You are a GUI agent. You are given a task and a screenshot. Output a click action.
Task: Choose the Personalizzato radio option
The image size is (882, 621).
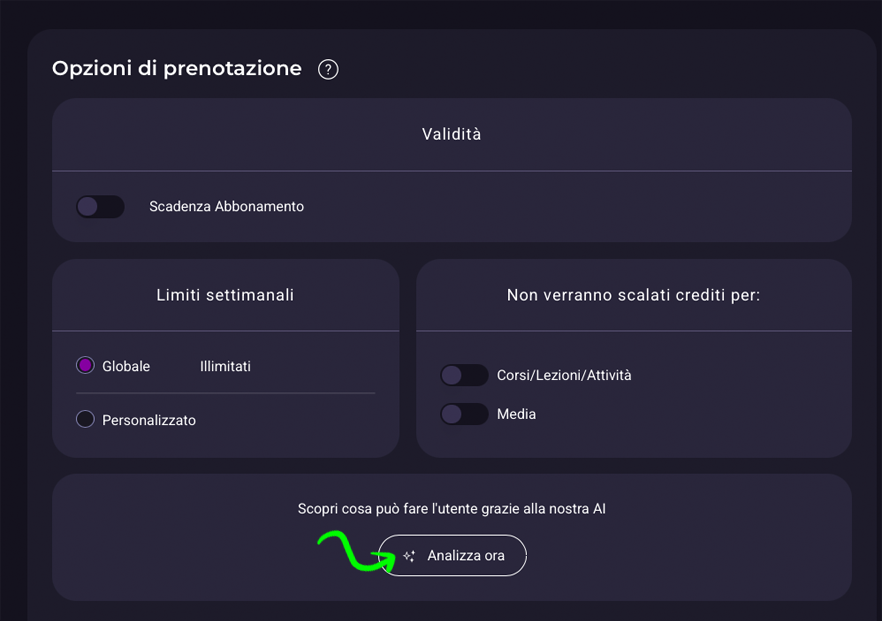tap(85, 420)
